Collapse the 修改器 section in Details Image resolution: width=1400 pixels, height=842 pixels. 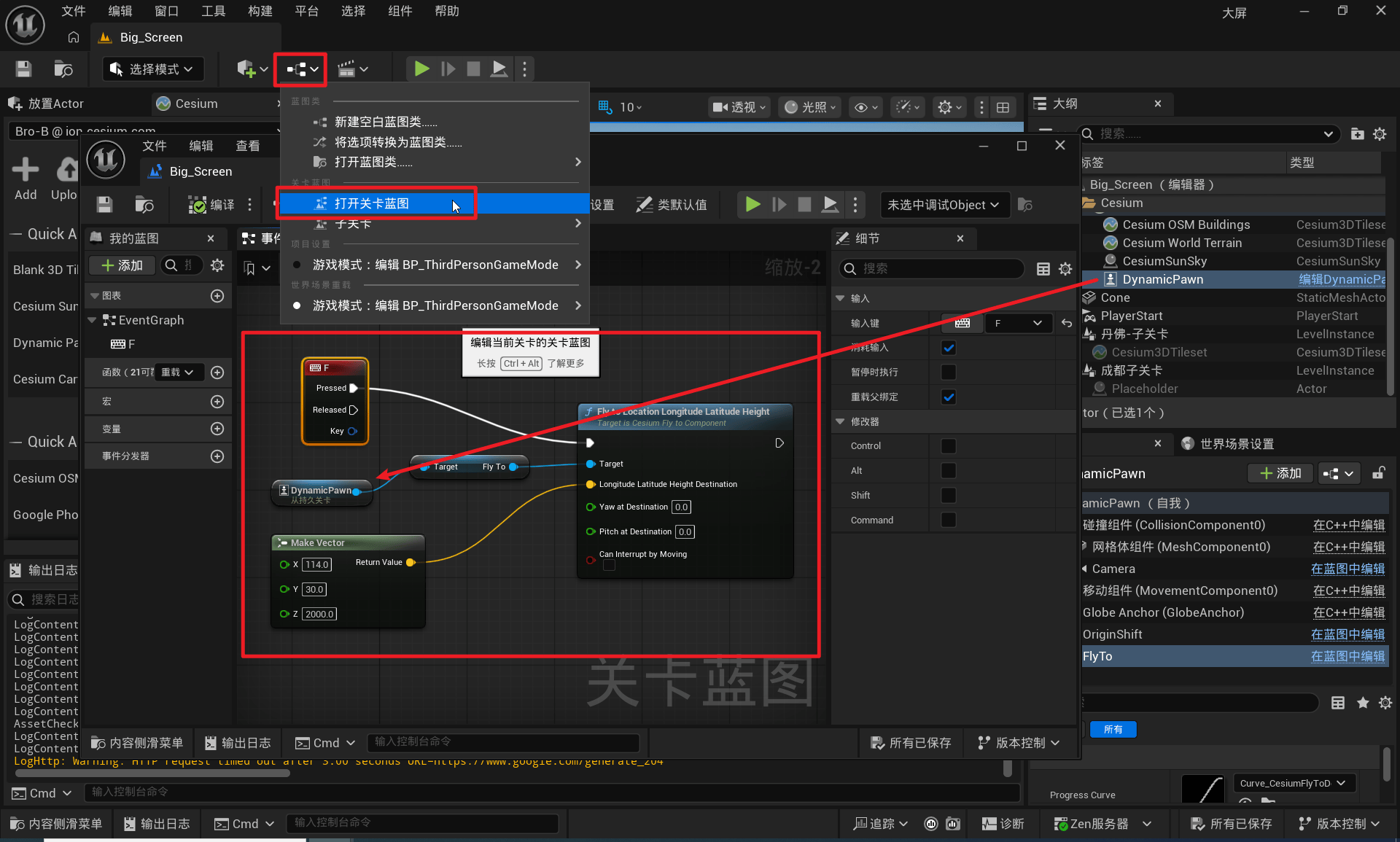[x=840, y=421]
